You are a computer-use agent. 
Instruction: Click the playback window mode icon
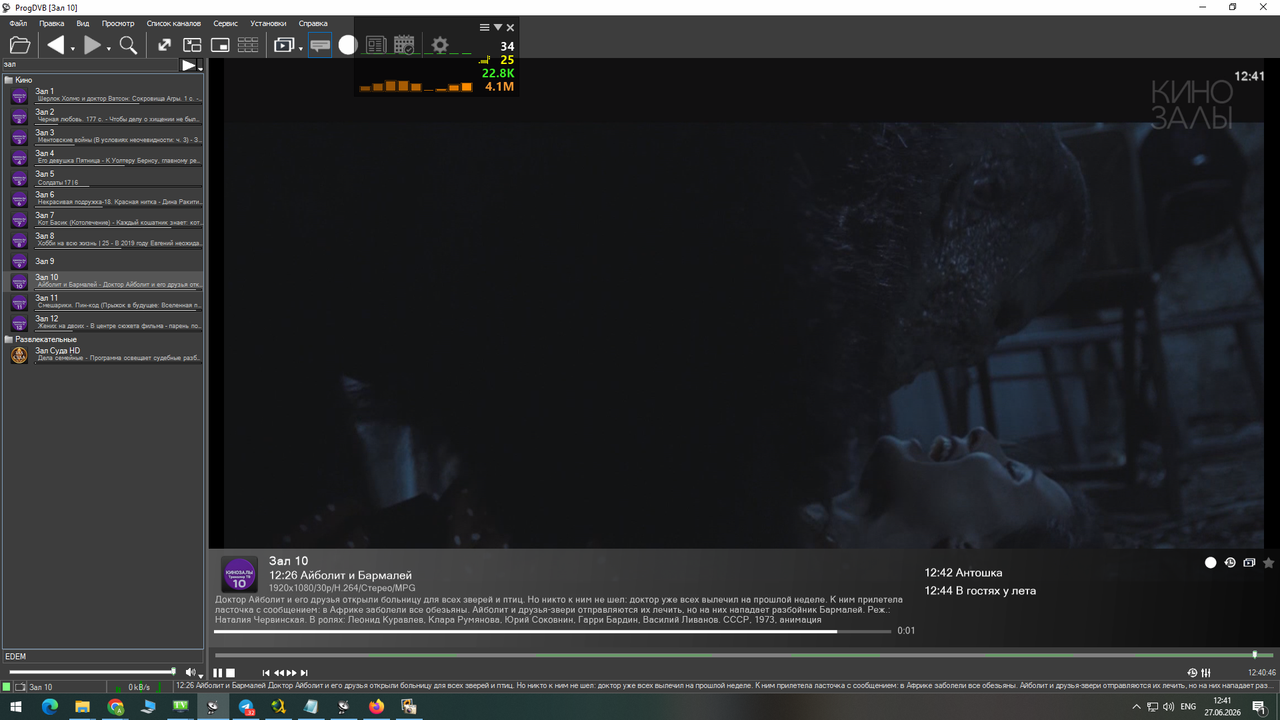coord(285,45)
